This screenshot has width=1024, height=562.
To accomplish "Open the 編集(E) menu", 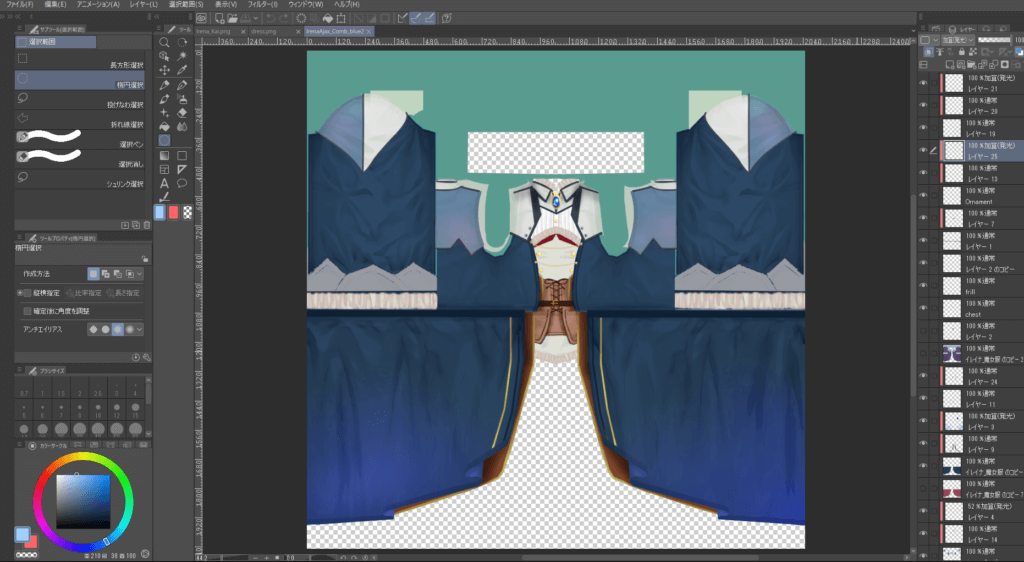I will click(x=56, y=5).
